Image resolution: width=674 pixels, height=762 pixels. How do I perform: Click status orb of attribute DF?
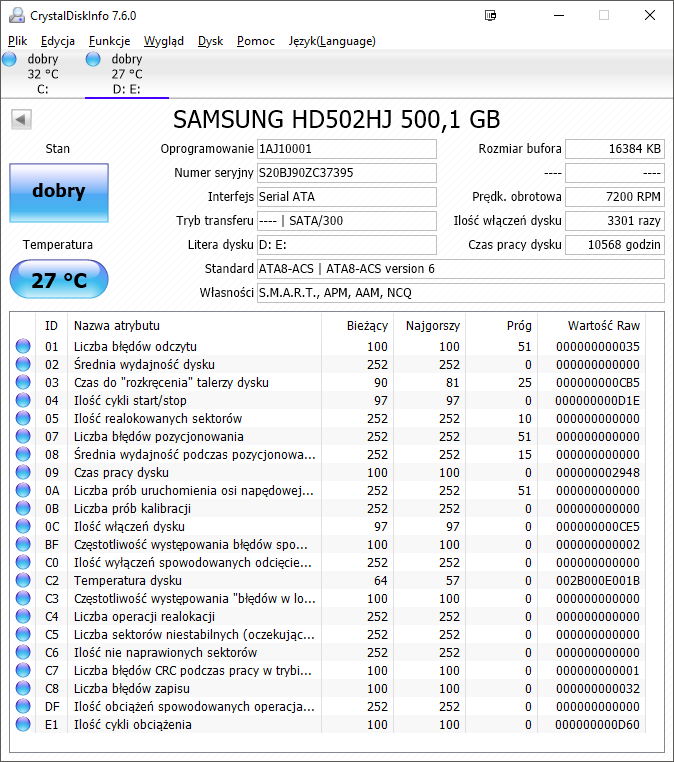(23, 706)
